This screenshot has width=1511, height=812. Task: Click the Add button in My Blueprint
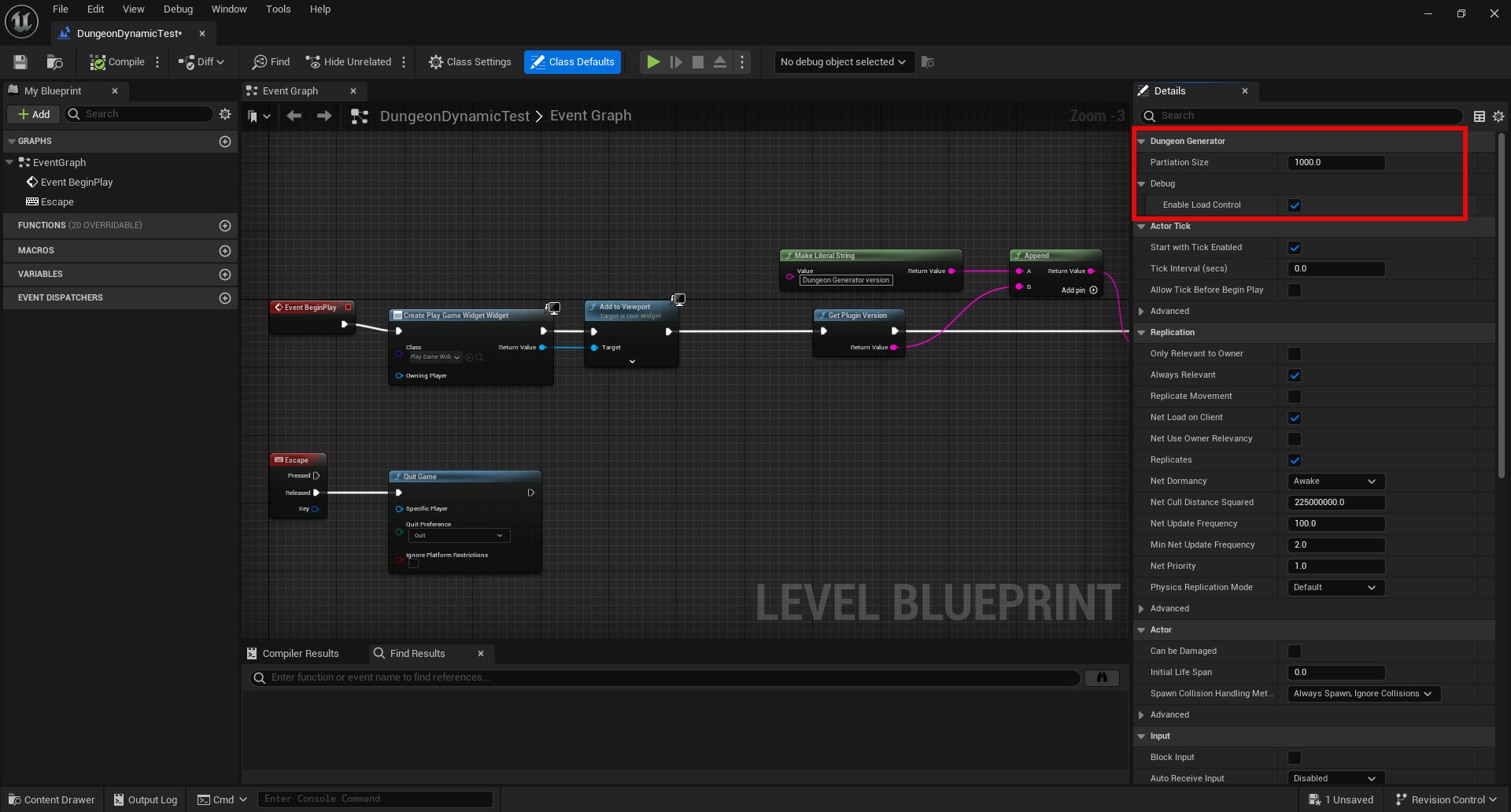click(34, 114)
